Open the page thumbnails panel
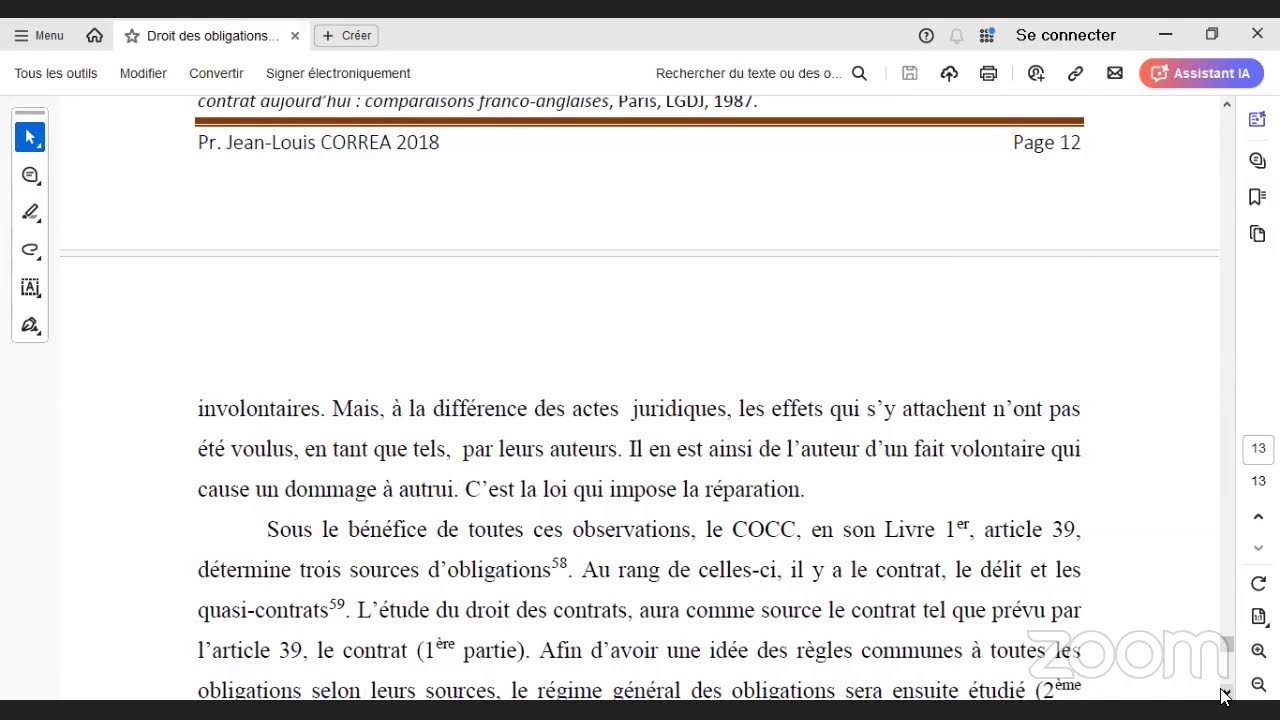The image size is (1280, 720). point(1257,234)
